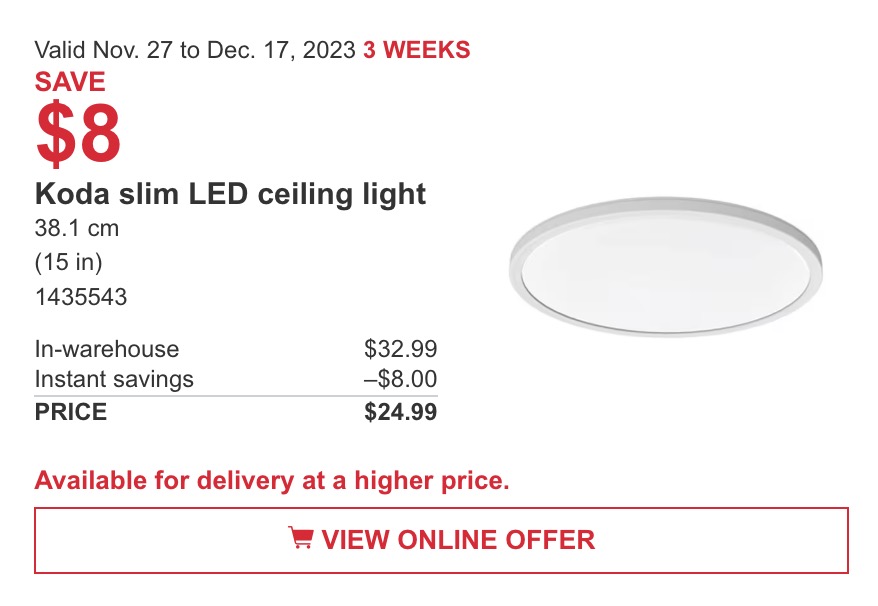Click the –$8.00 savings value
The width and height of the screenshot is (878, 606).
coord(400,379)
